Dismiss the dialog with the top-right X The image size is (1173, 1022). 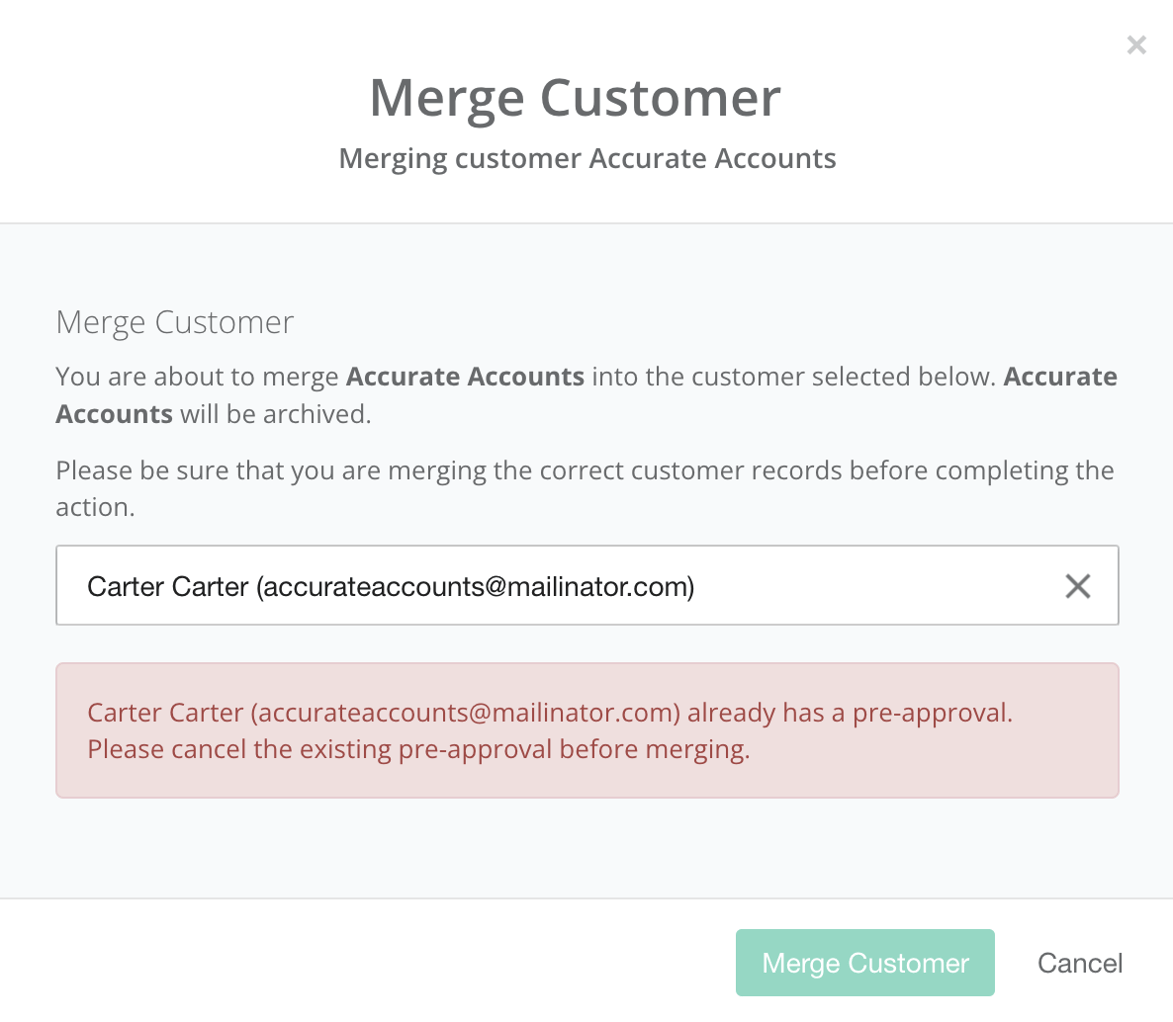(1136, 44)
